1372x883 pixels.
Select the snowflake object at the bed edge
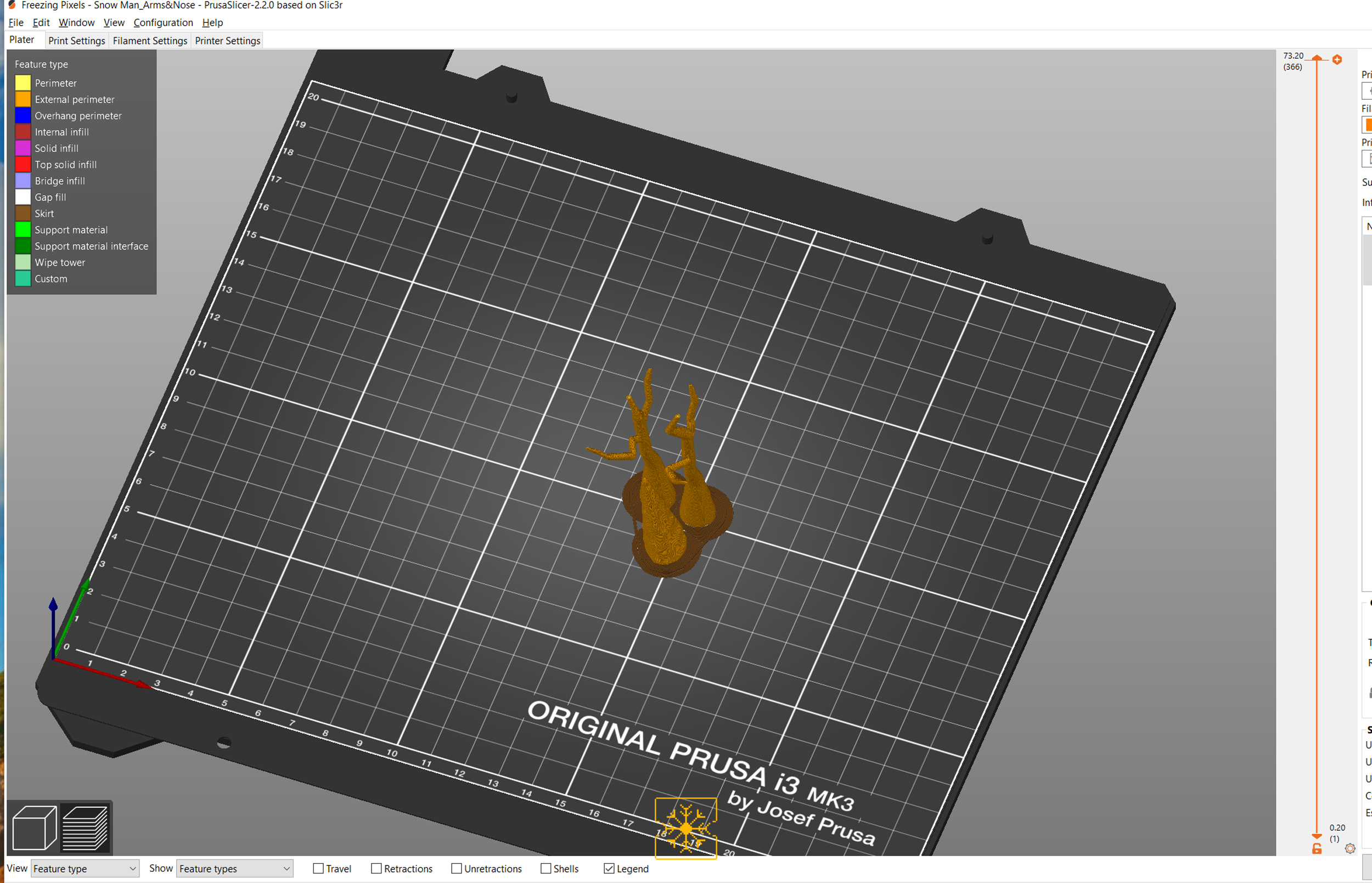(x=685, y=828)
